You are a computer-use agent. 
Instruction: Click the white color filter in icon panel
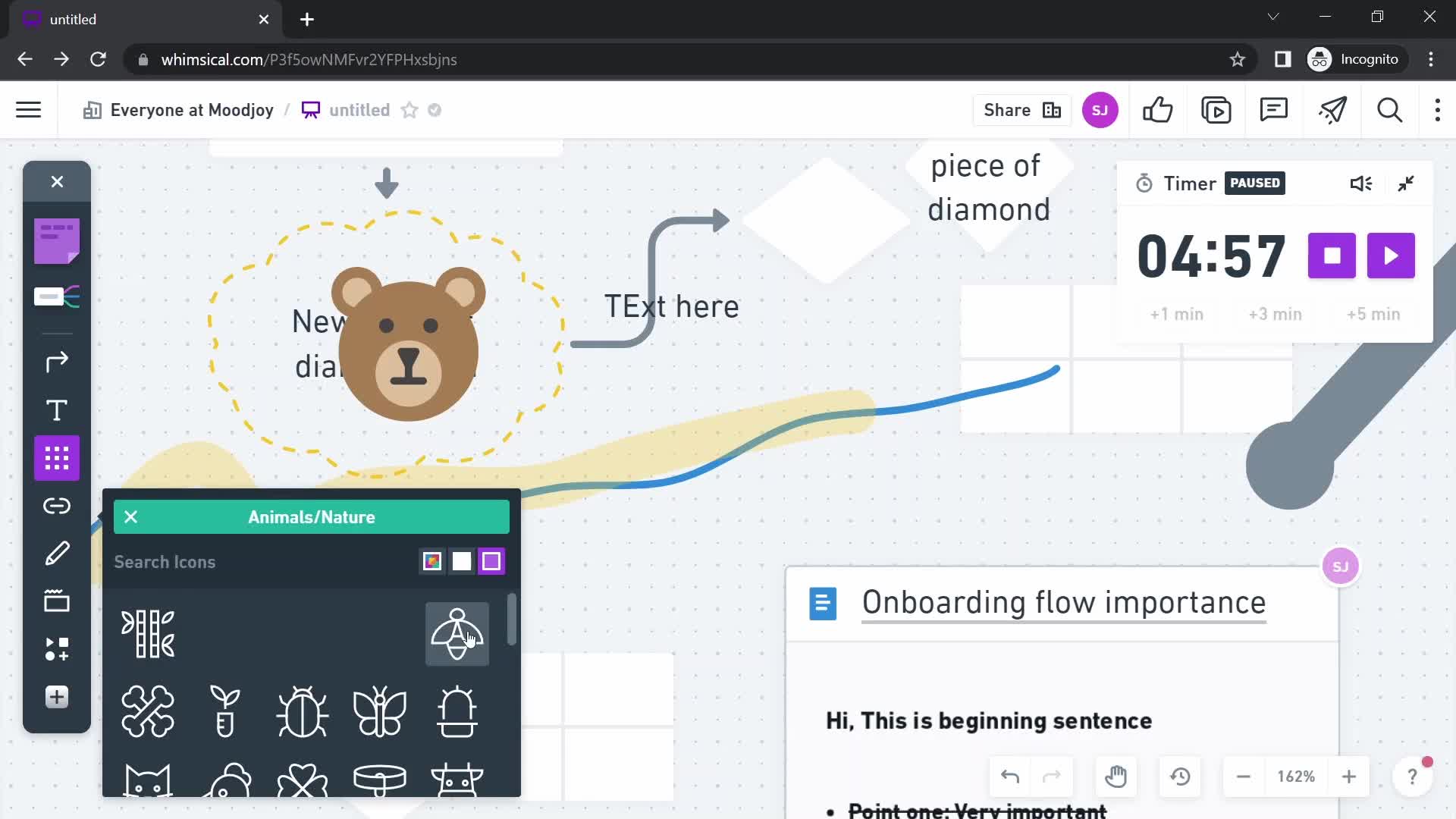(x=461, y=561)
